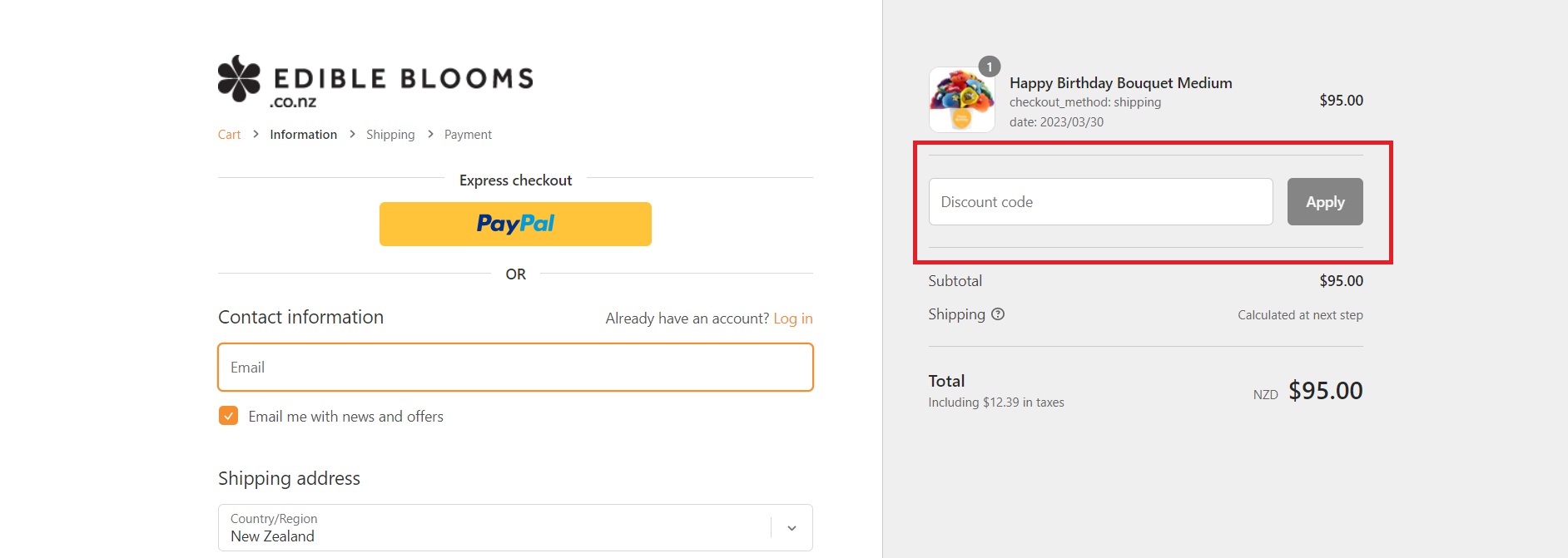
Task: Click the PayPal express checkout logo
Action: tap(515, 223)
